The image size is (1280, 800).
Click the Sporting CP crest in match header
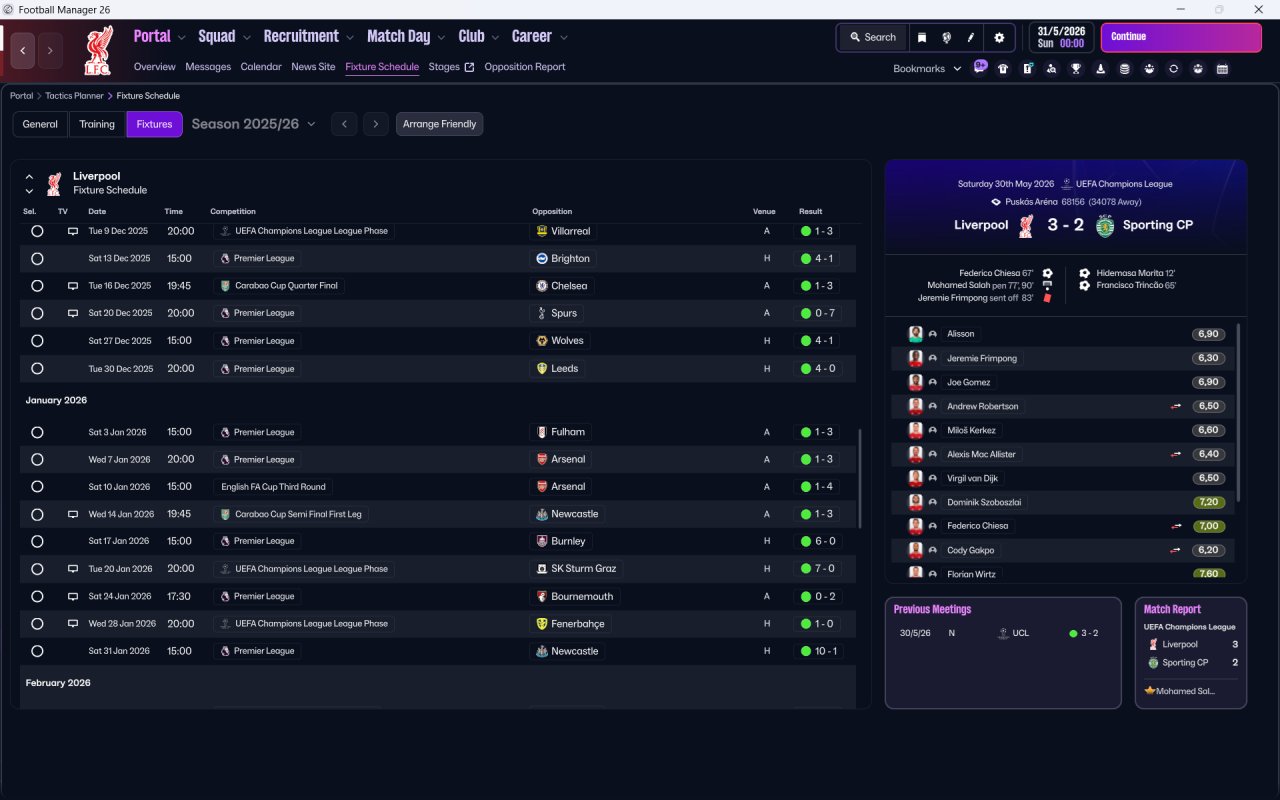1104,225
